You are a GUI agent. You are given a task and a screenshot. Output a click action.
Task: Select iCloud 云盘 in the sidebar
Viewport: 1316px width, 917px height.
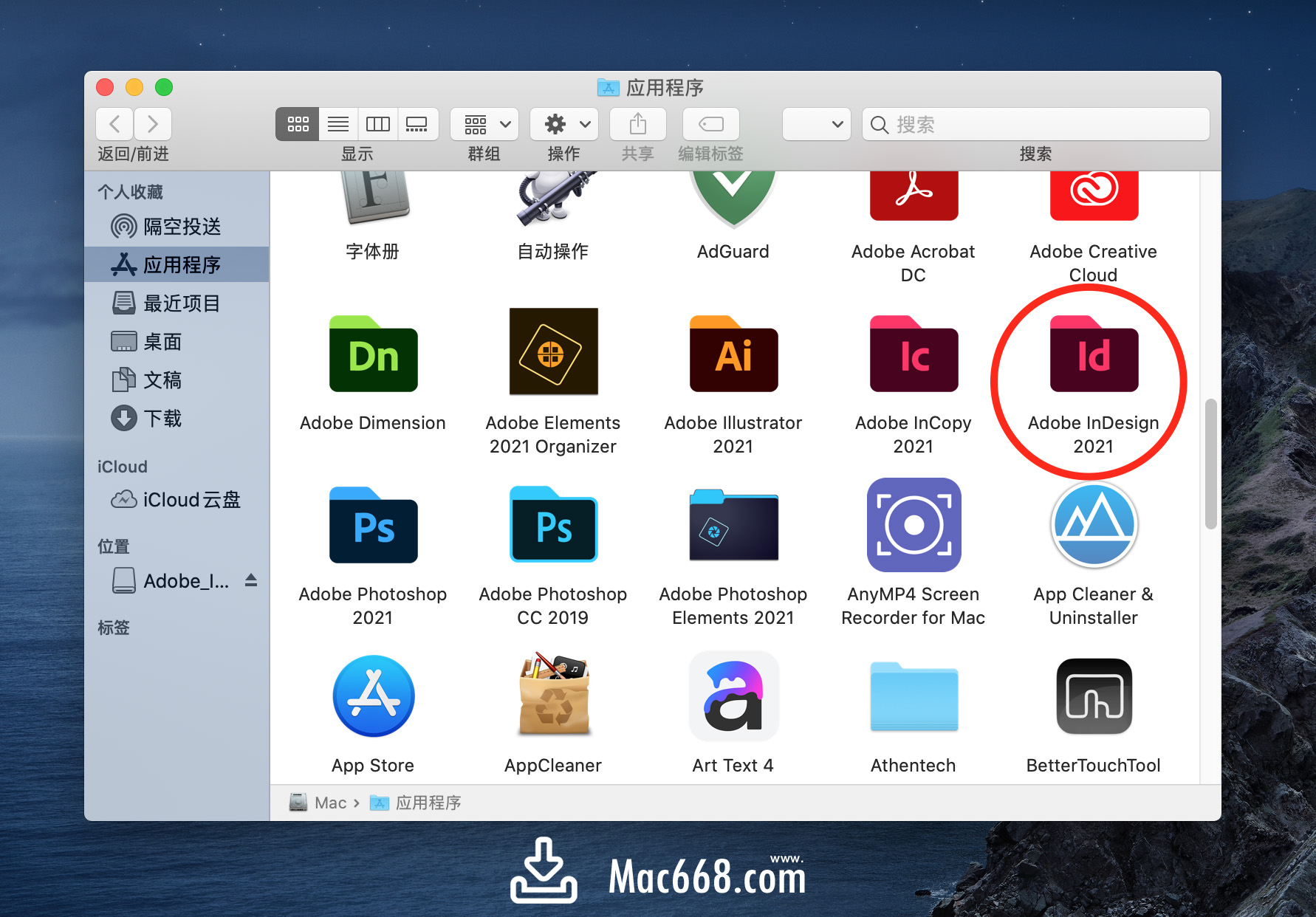[177, 500]
